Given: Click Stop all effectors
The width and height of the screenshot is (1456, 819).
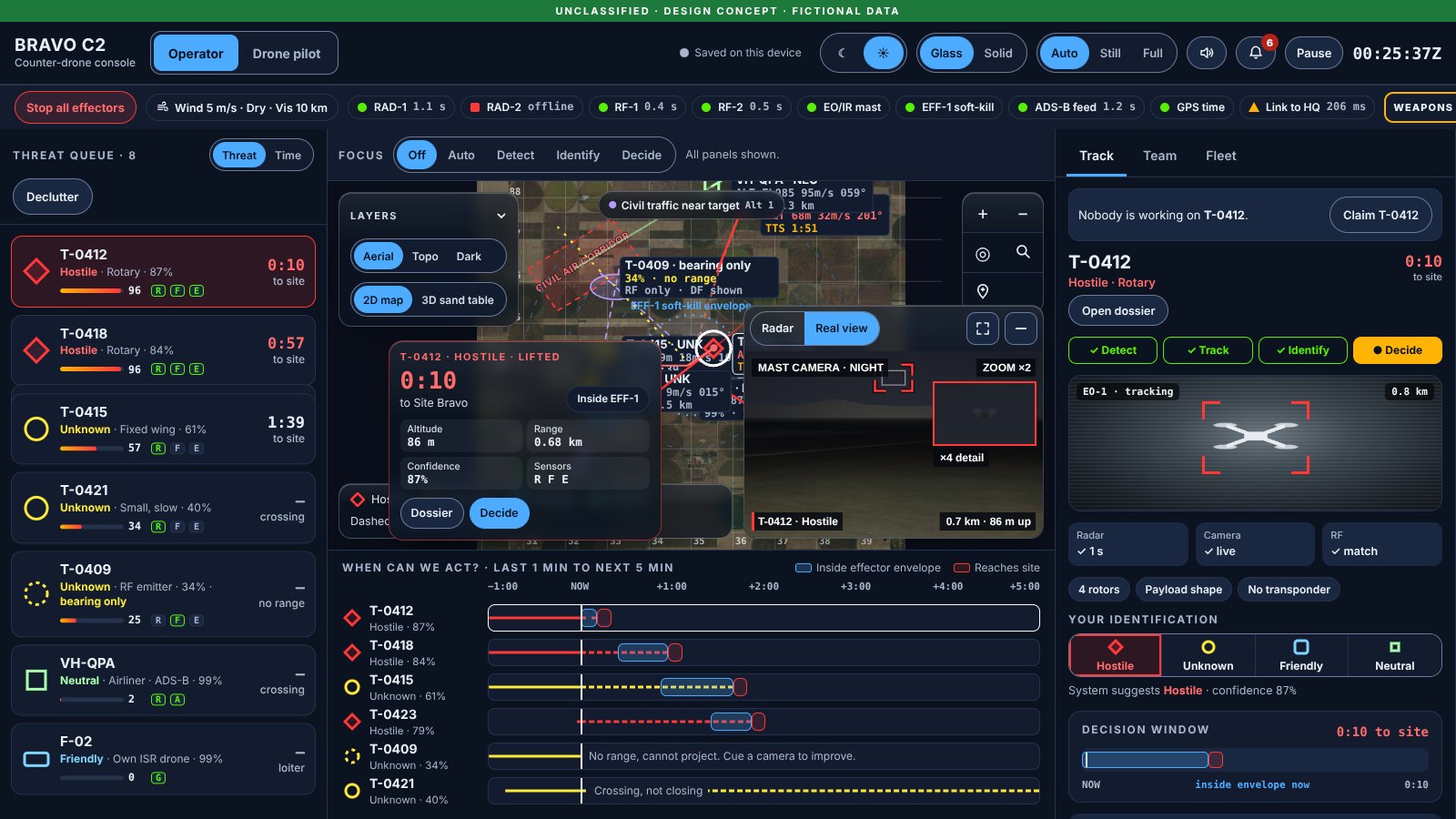Looking at the screenshot, I should [x=76, y=107].
